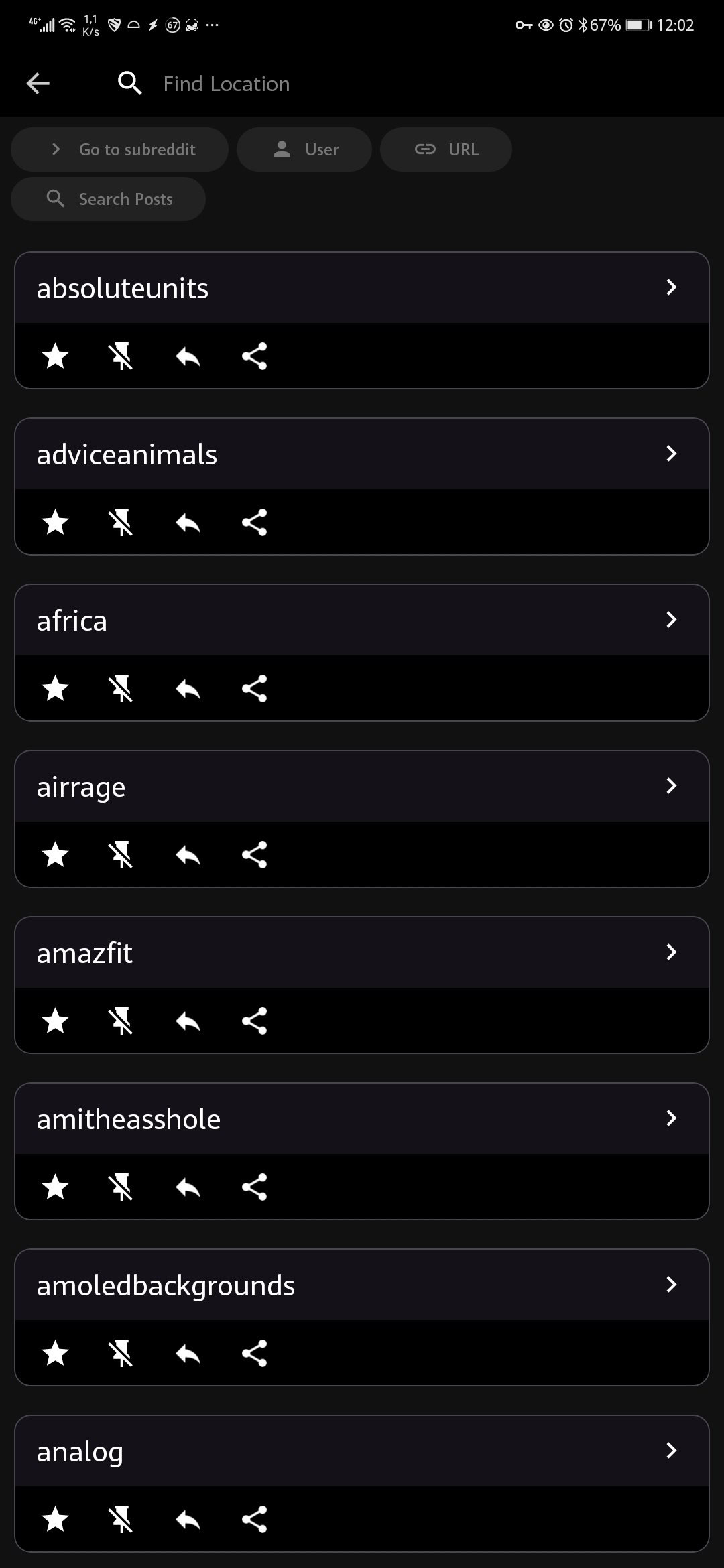Toggle pin for amazfit subreddit
This screenshot has width=724, height=1568.
pos(121,1021)
